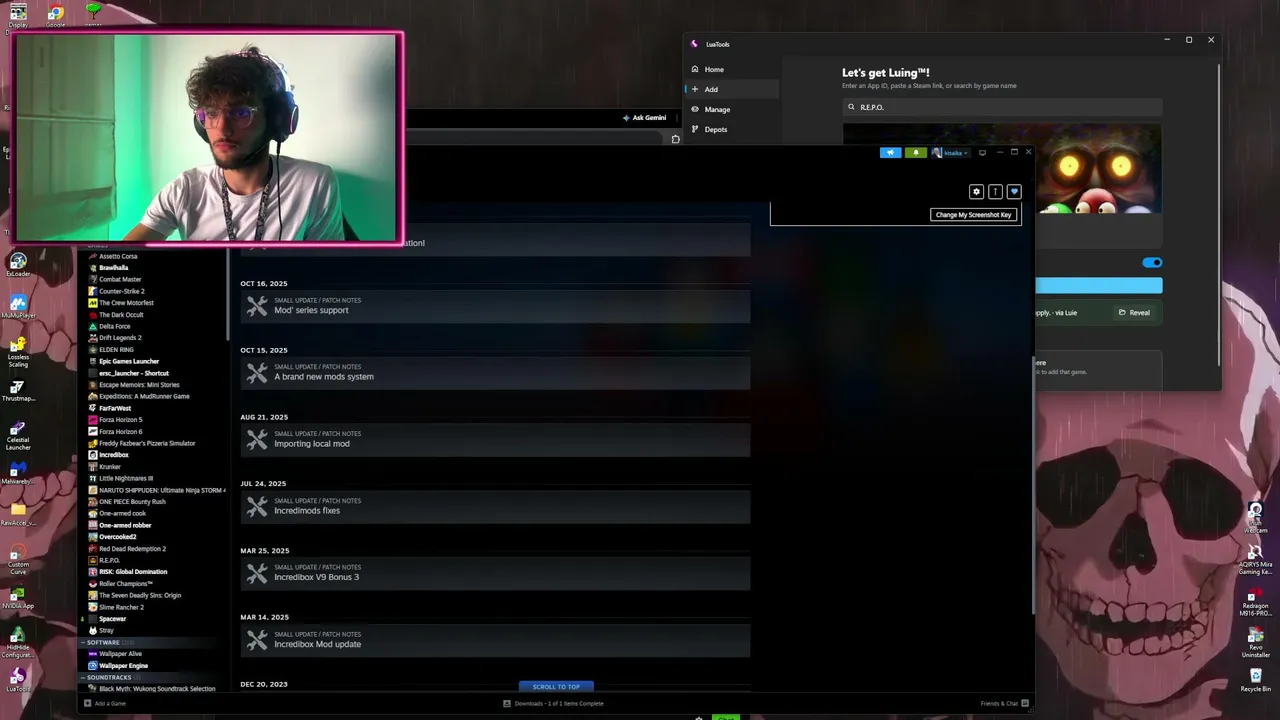
Task: Select Counter-Strike 2 in library list
Action: coord(121,291)
